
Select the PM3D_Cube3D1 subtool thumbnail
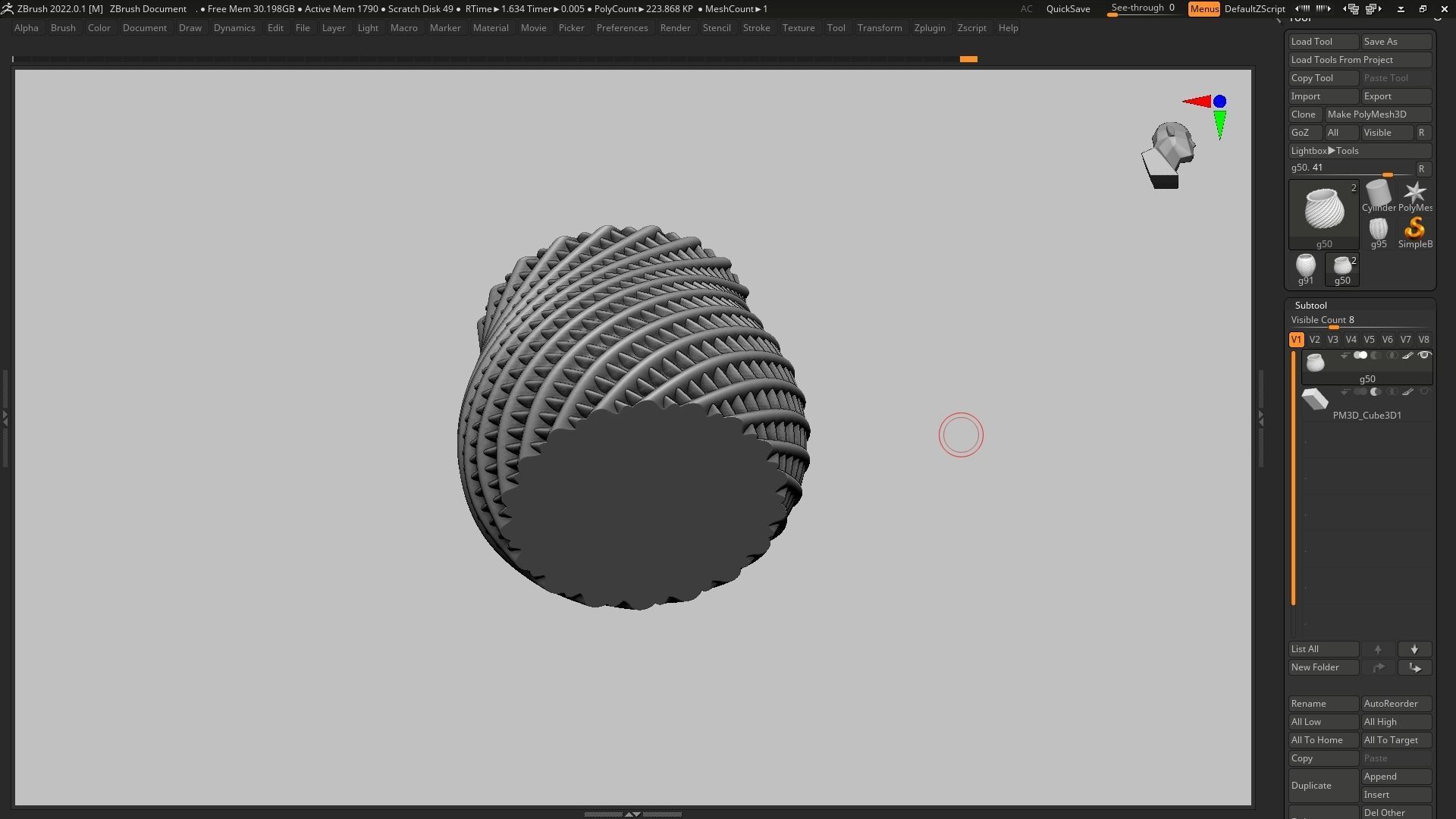point(1315,399)
